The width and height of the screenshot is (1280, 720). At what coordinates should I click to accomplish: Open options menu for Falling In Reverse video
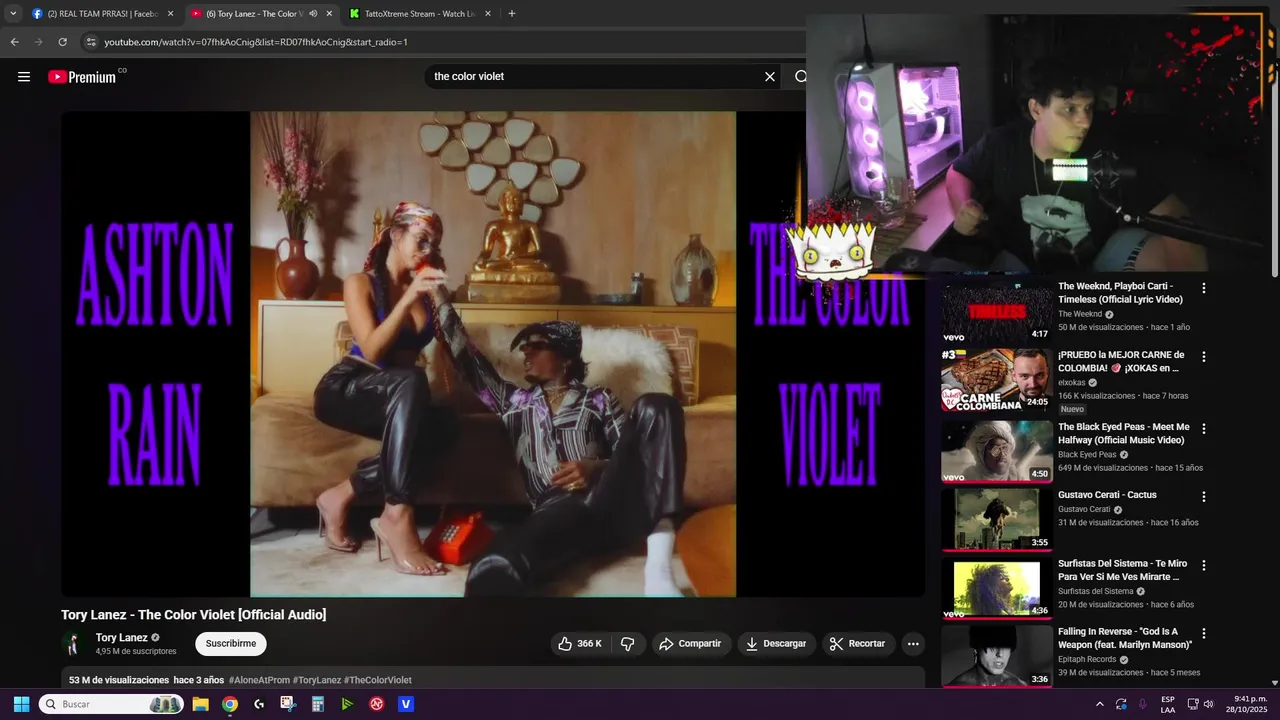1204,634
